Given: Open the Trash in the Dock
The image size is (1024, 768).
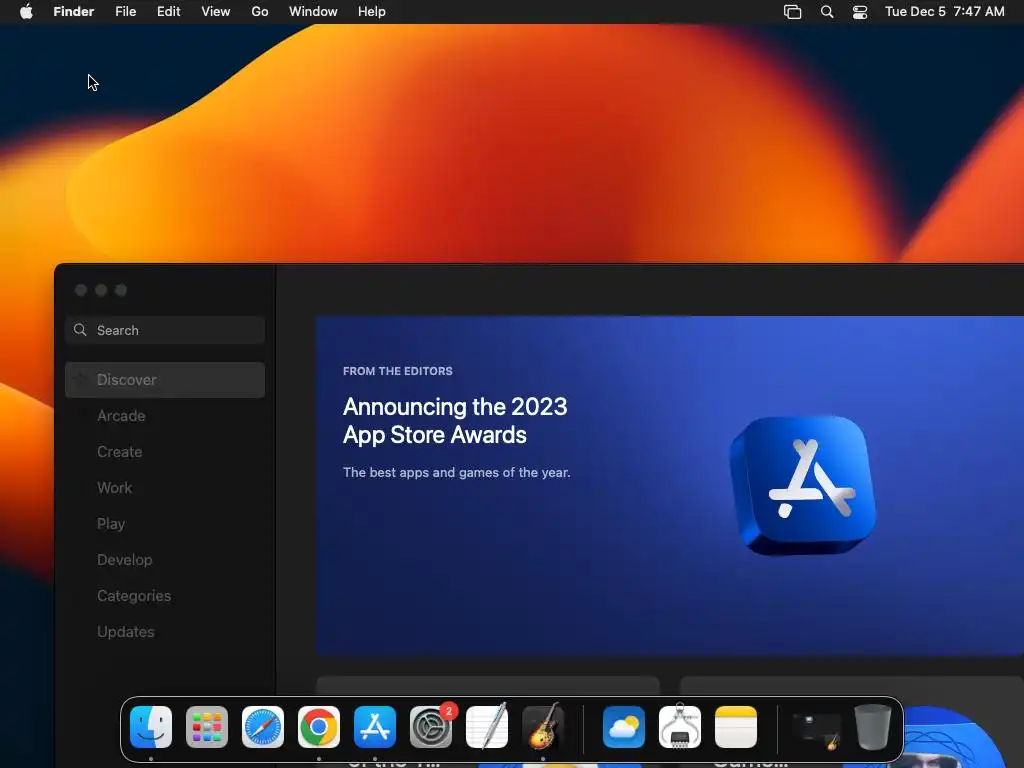Looking at the screenshot, I should 872,727.
